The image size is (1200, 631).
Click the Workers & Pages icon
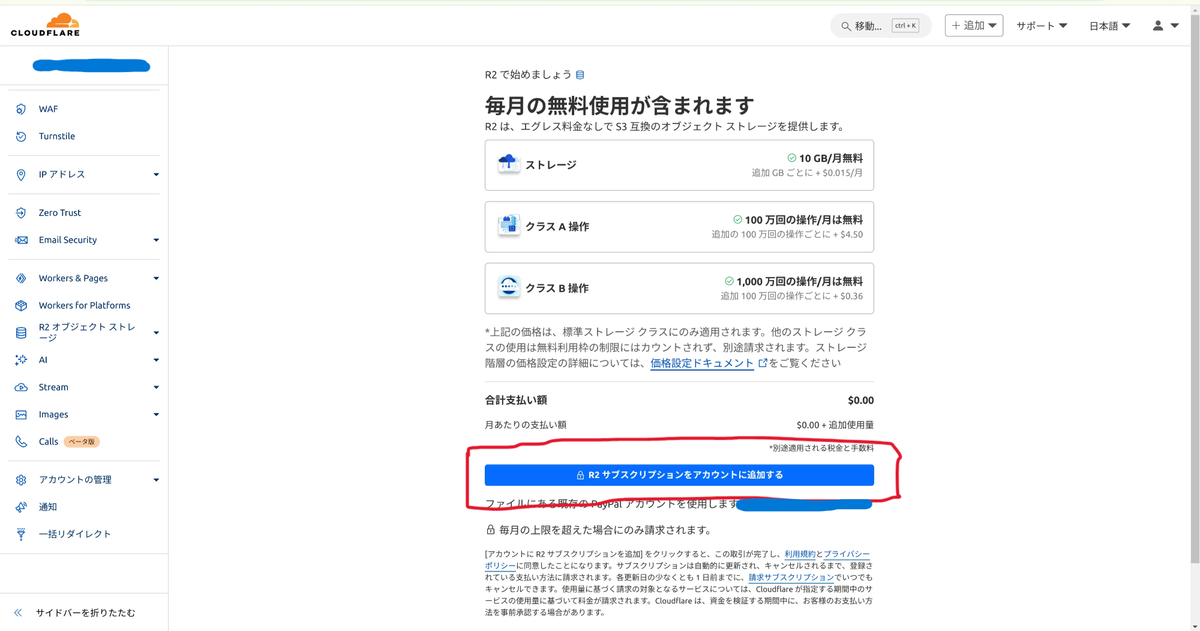point(21,278)
